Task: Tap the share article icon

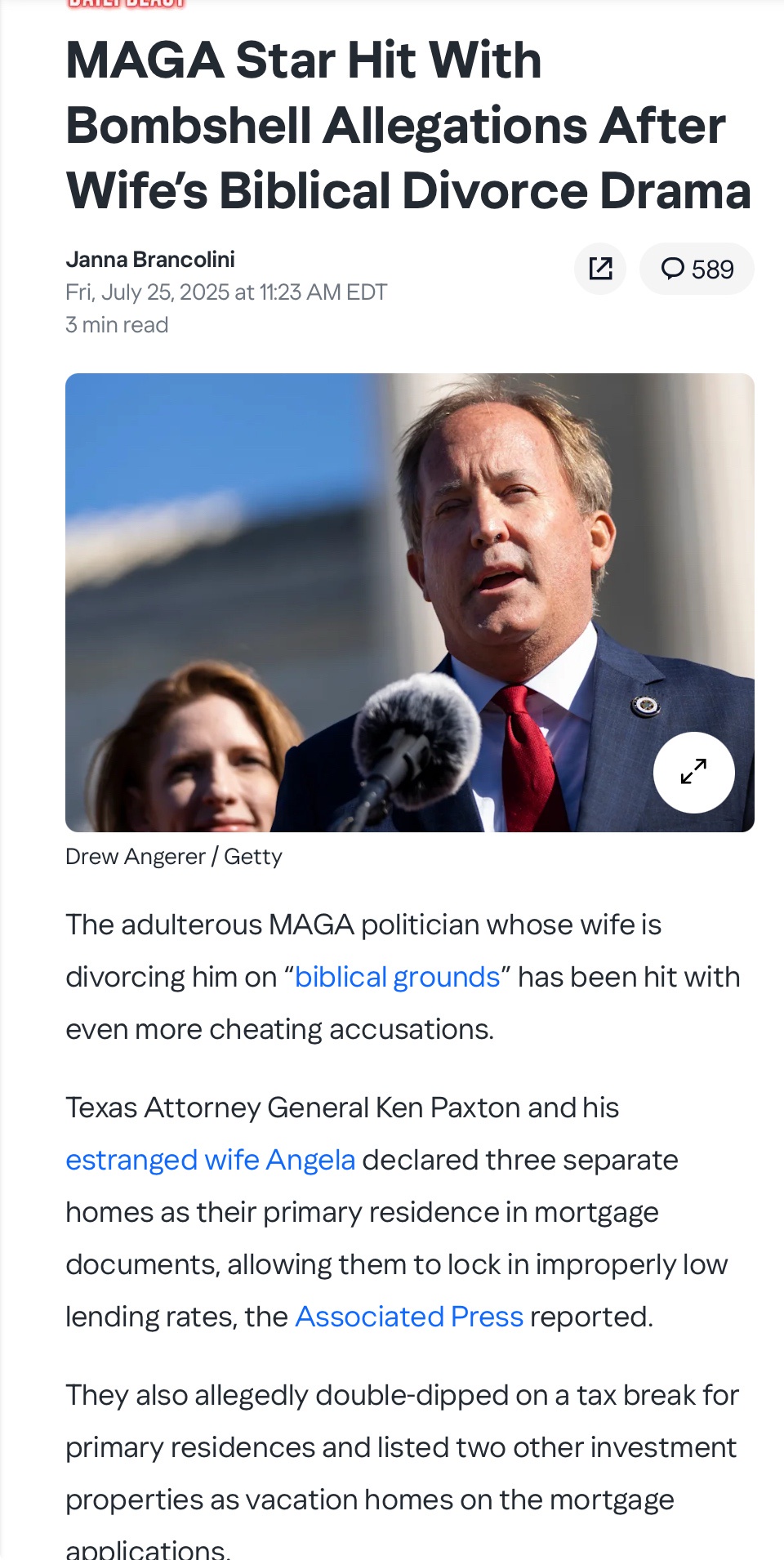Action: click(600, 269)
